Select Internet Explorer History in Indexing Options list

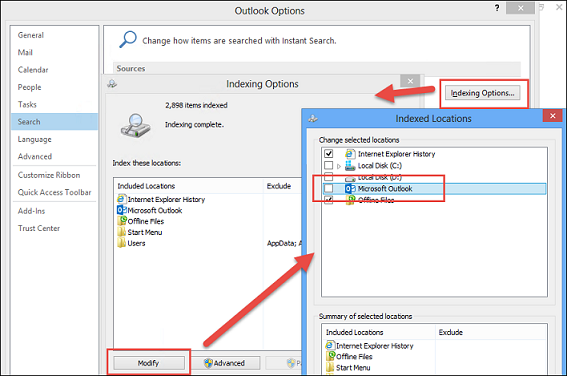coord(166,199)
